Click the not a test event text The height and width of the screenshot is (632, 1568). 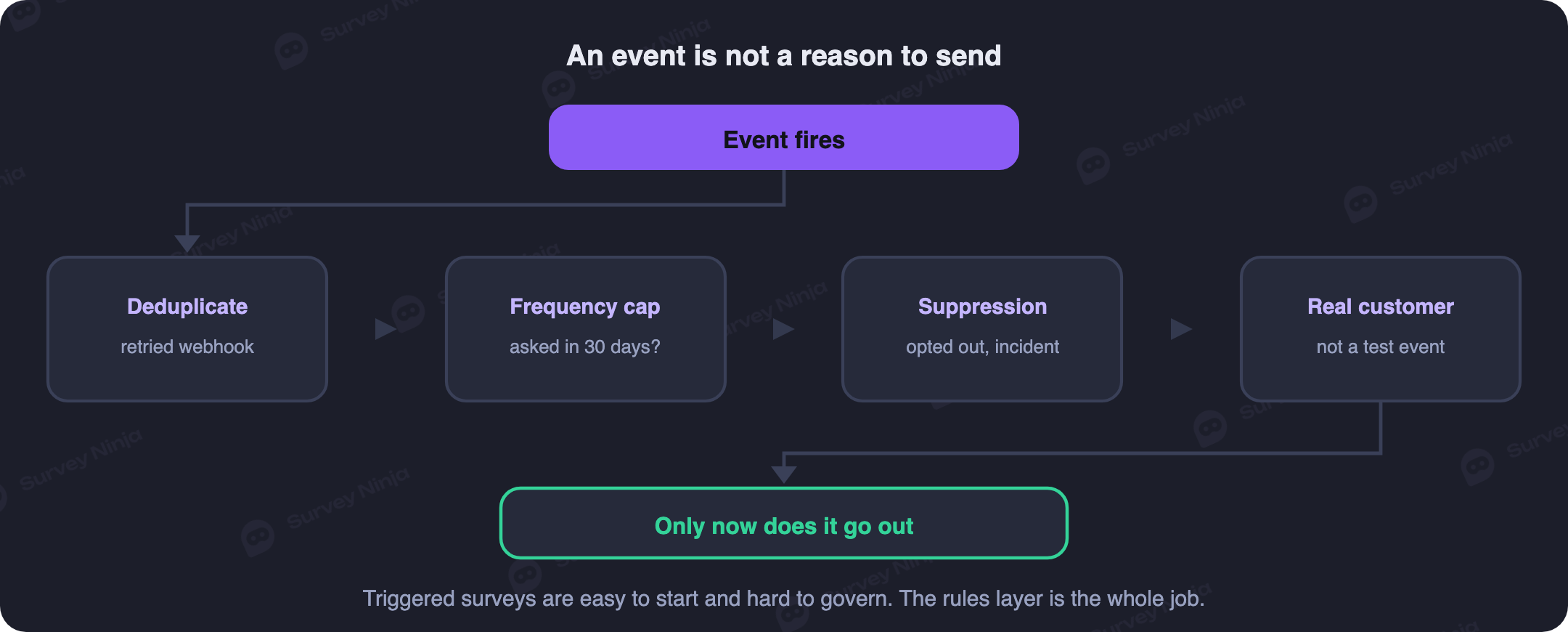[x=1381, y=347]
